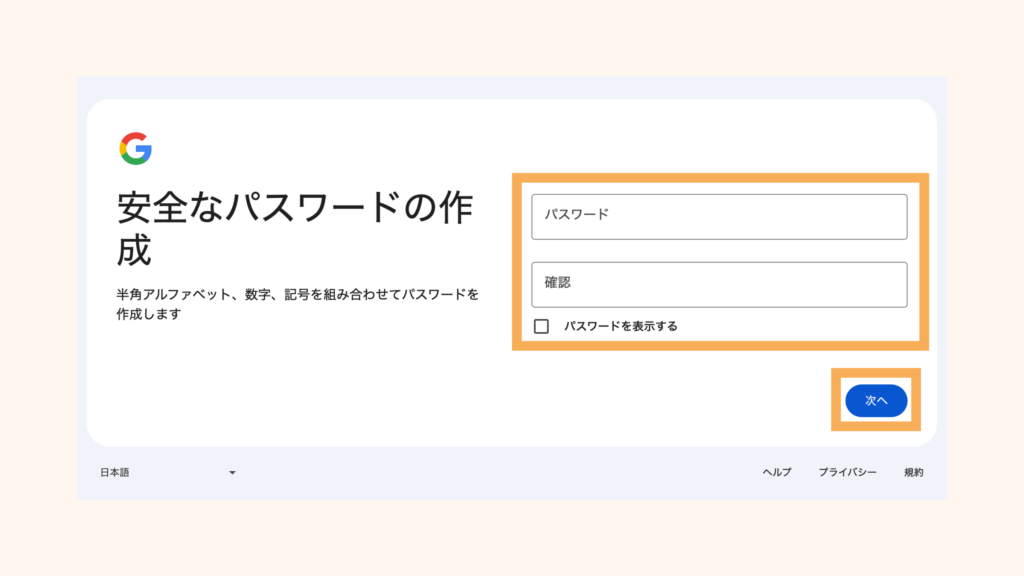Click the dropdown arrow next to 日本語
The image size is (1024, 576).
pyautogui.click(x=232, y=472)
